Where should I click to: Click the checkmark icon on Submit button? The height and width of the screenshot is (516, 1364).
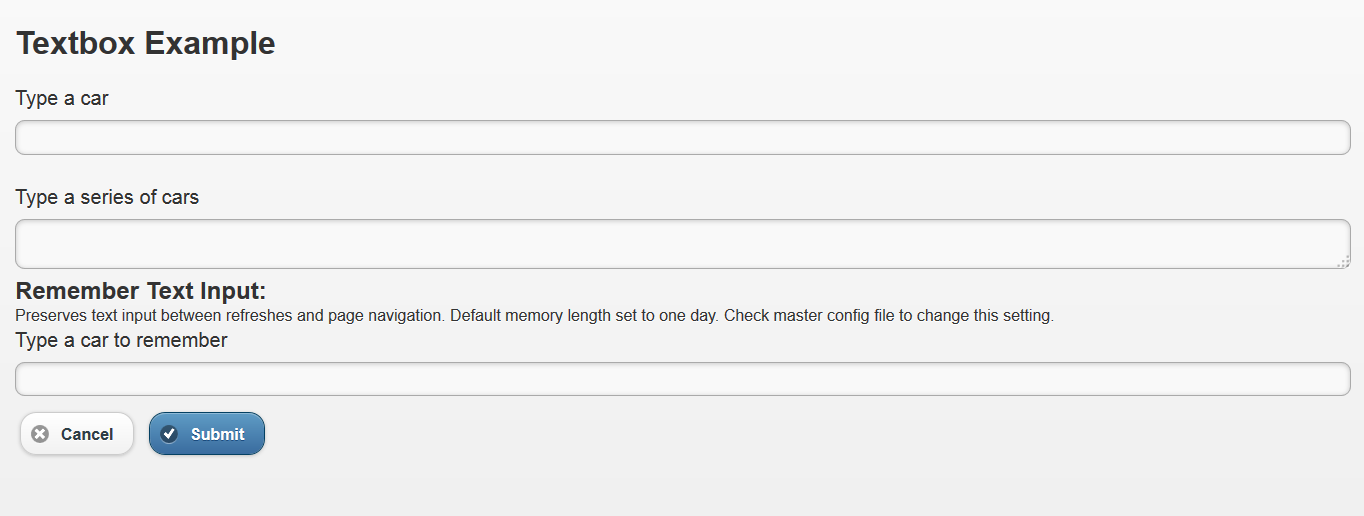(x=169, y=434)
